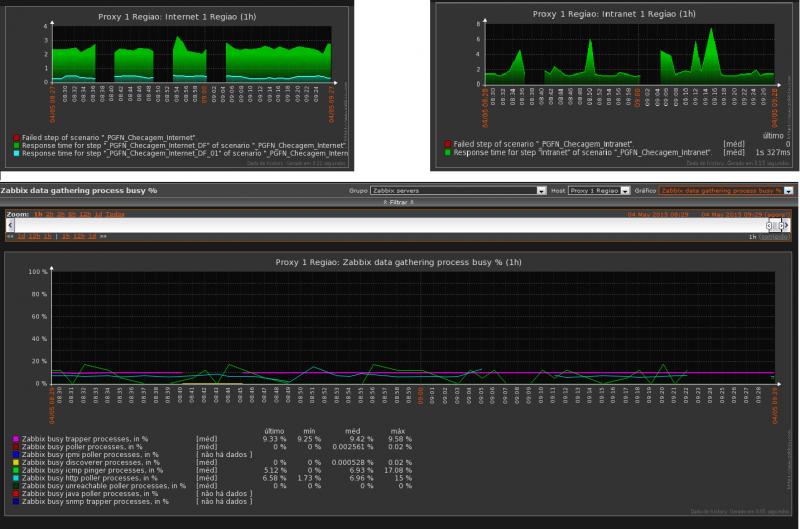Click the left arrow of the timeline scrollbar
This screenshot has height=529, width=800.
click(9, 225)
